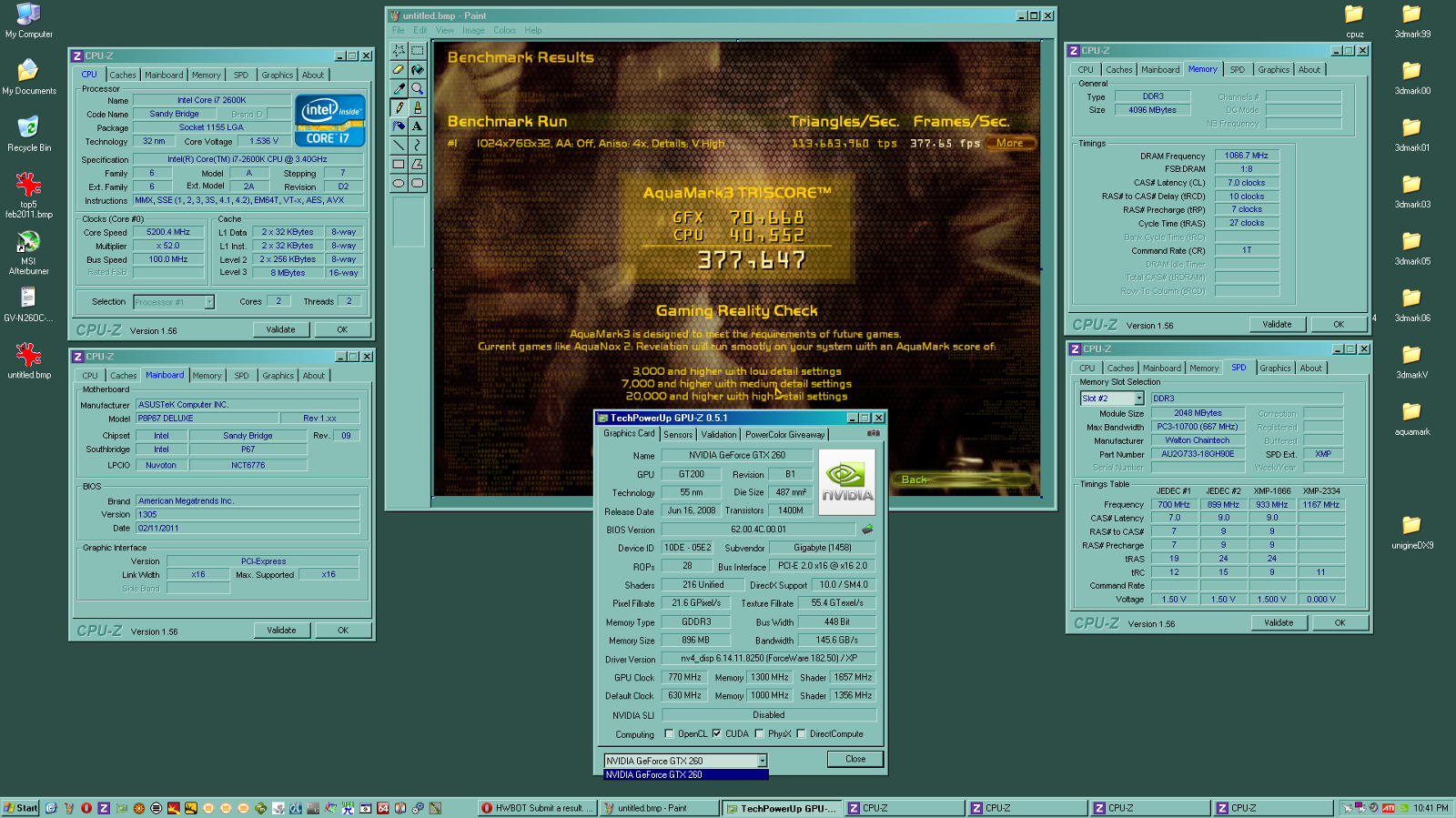Click the mainboard Model value P8P67 DELUXE
This screenshot has height=818, width=1456.
(x=208, y=419)
